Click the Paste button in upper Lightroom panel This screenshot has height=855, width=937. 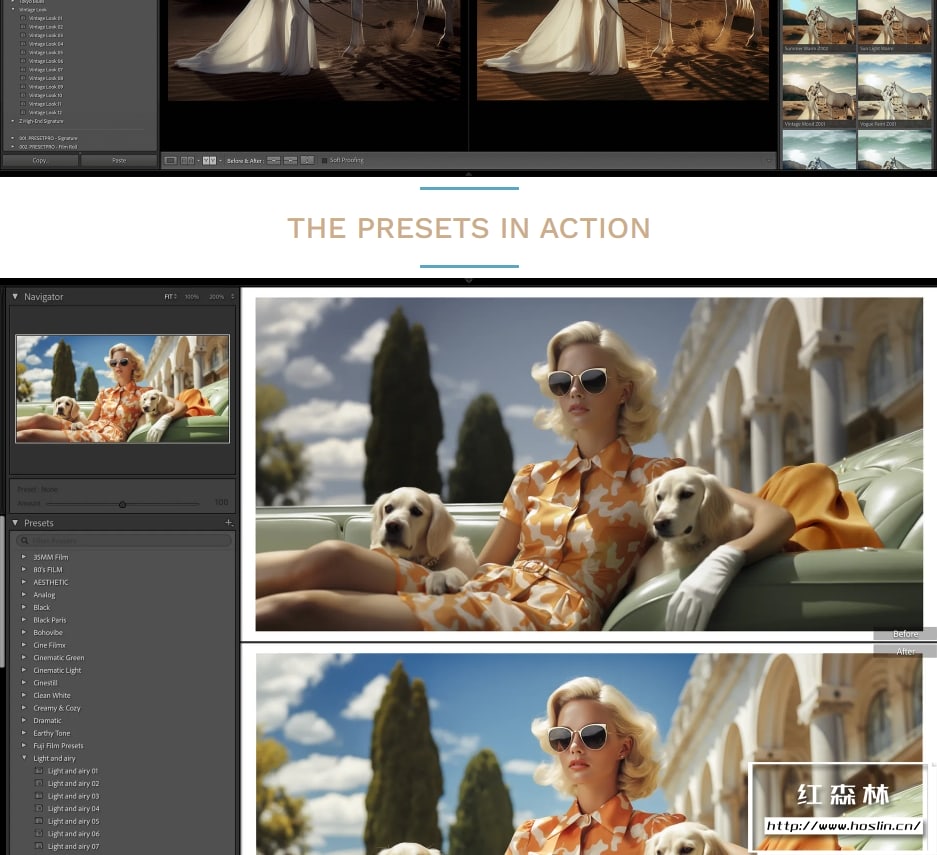[119, 160]
